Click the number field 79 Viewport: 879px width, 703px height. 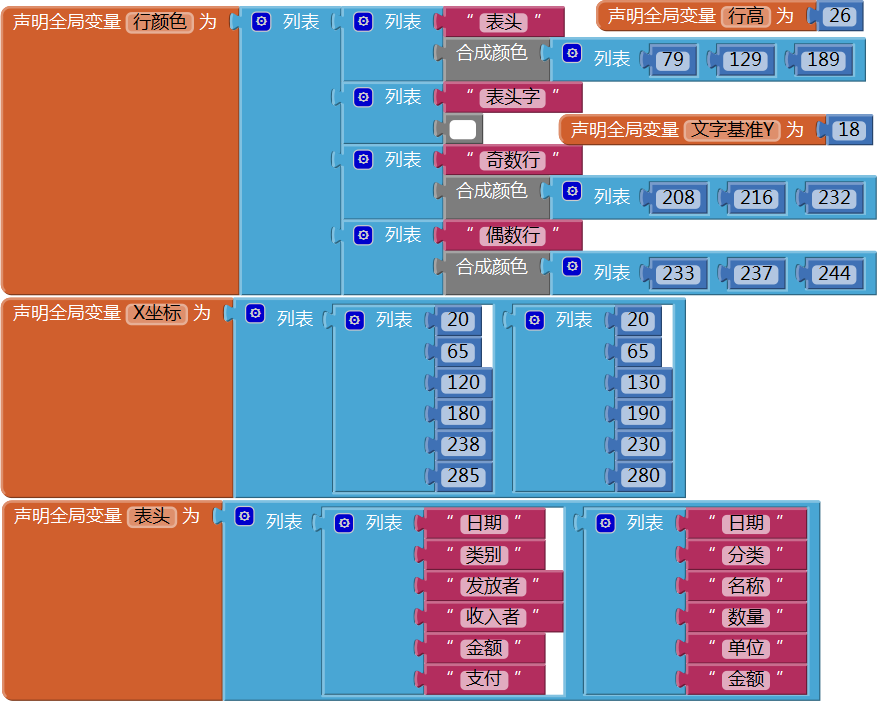coord(673,59)
